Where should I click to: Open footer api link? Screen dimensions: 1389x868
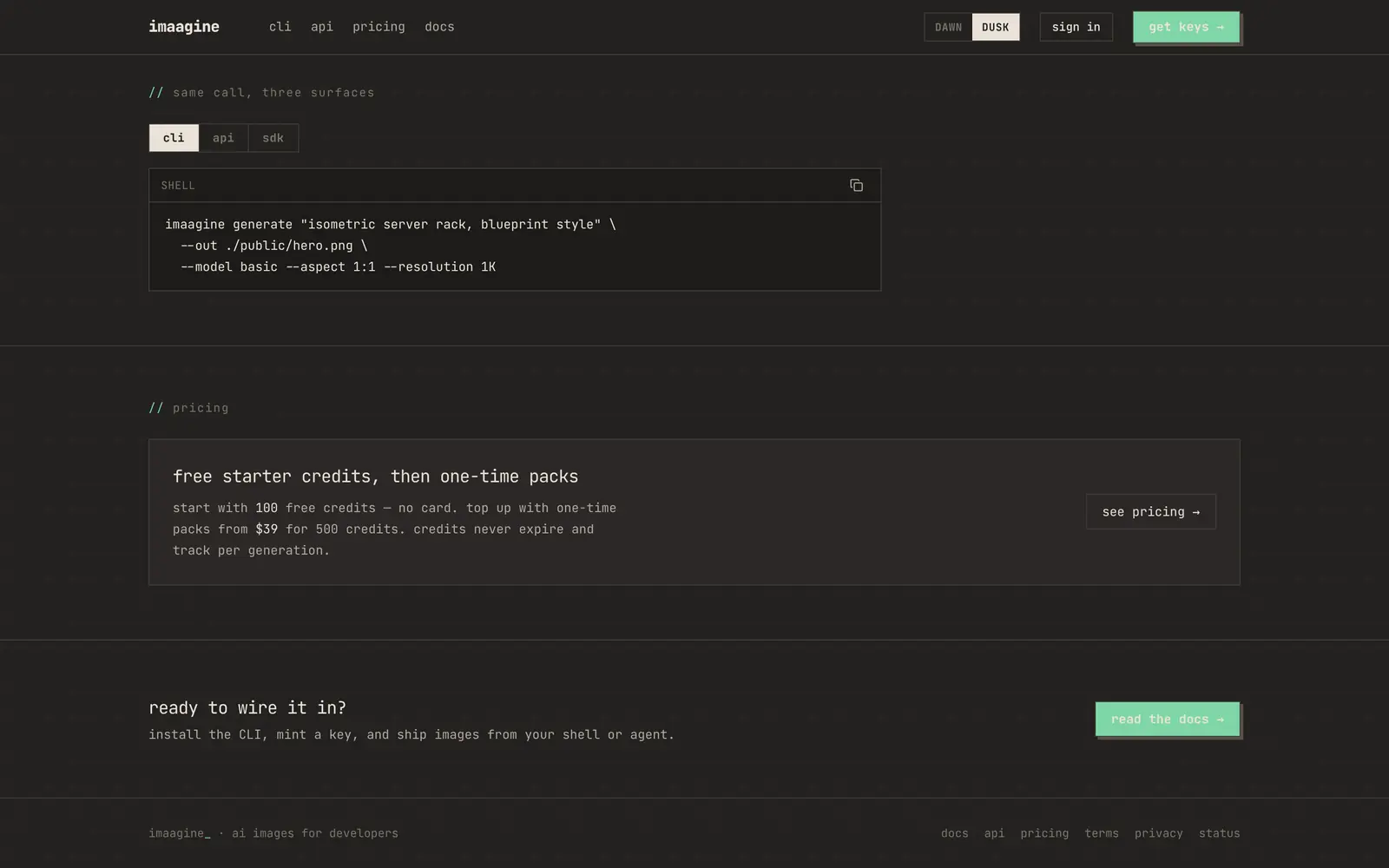[x=994, y=833]
